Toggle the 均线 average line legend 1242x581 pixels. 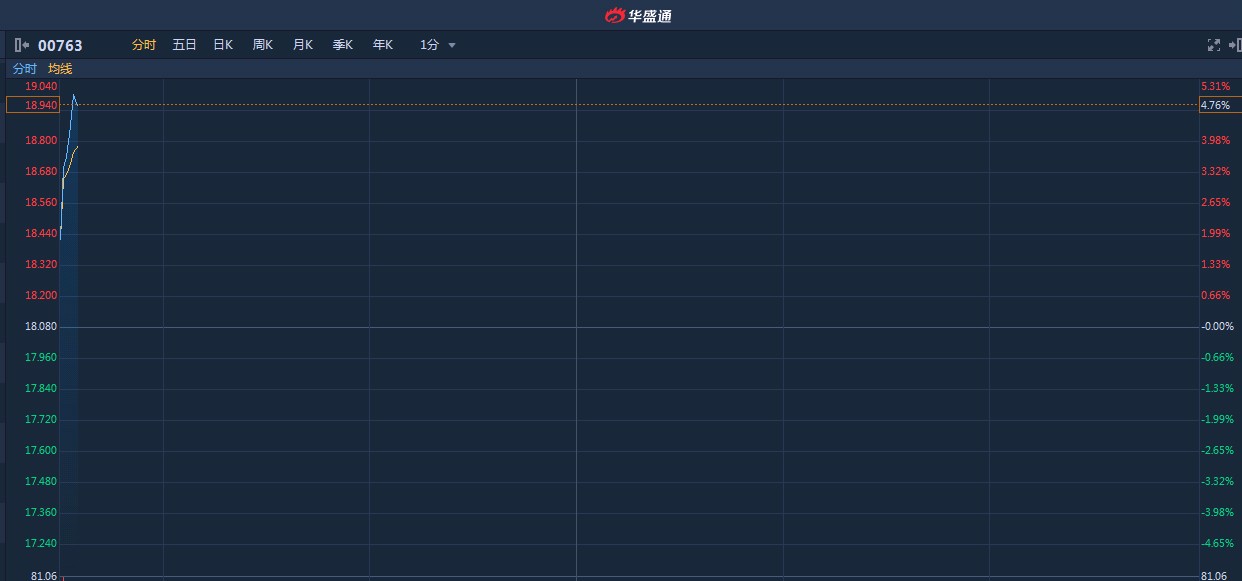coord(60,69)
